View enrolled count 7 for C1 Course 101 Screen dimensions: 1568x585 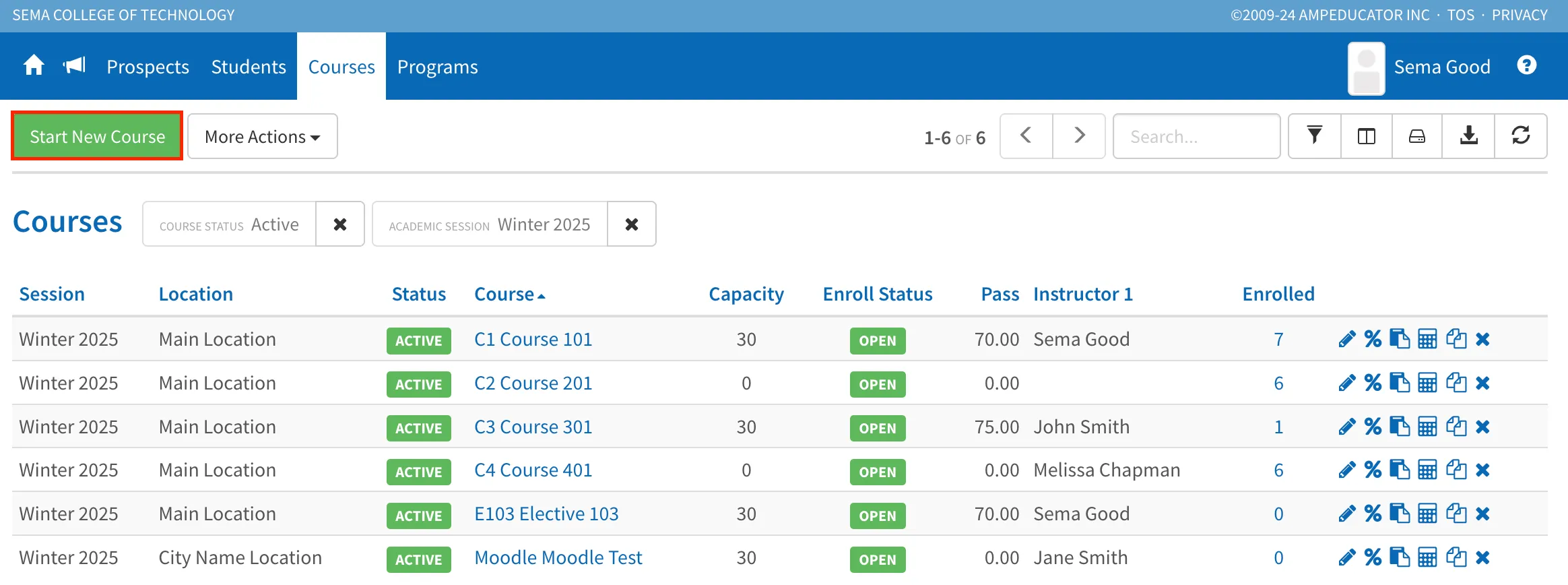1278,339
